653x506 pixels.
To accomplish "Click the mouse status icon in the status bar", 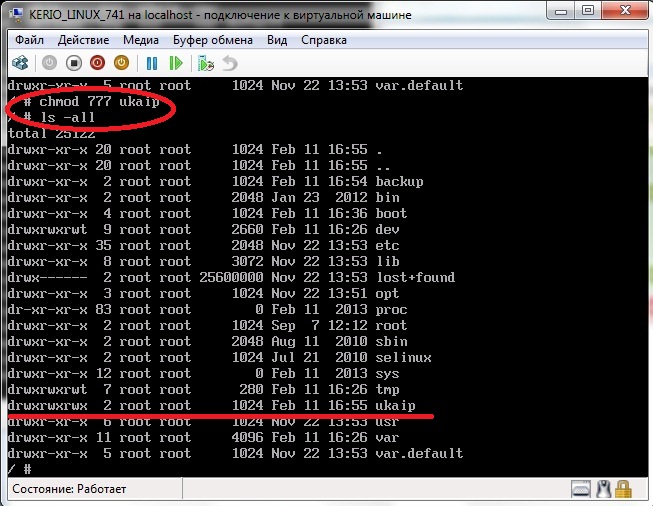I will [603, 489].
